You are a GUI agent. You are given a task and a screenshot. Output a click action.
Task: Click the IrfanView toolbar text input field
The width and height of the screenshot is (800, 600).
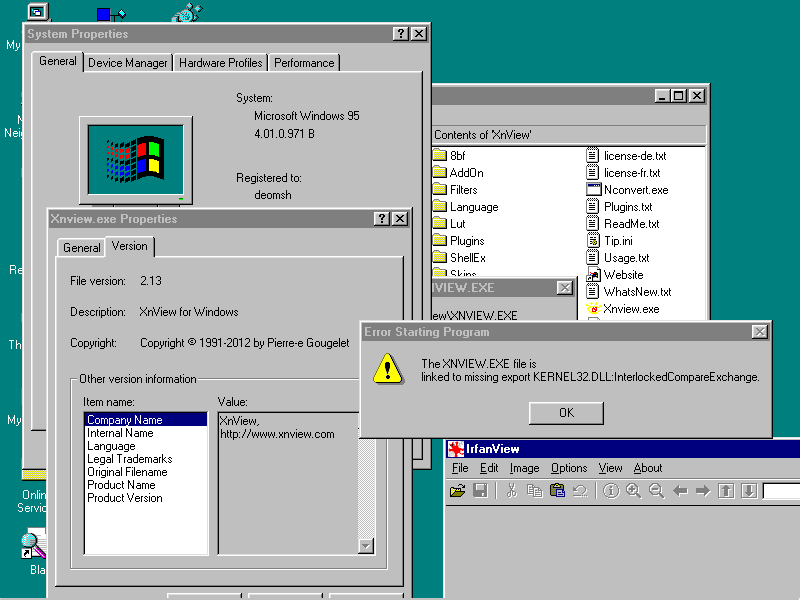782,491
